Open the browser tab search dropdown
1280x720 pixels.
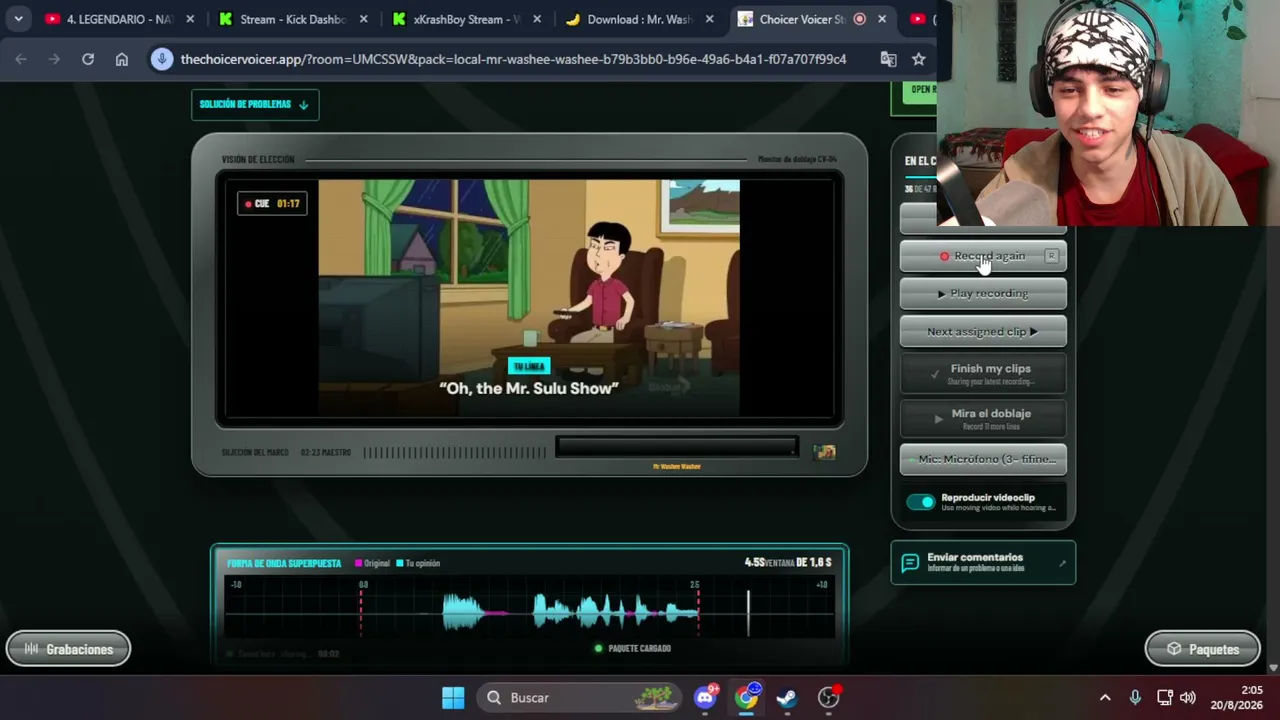coord(18,19)
